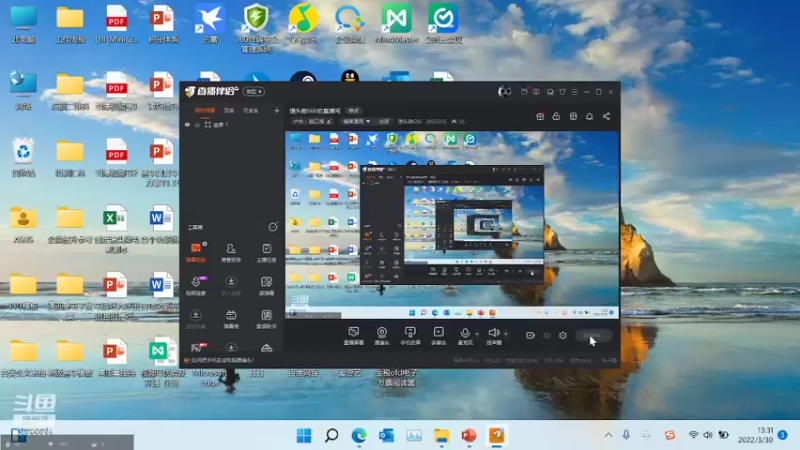Toggle the speaker in bottom toolbar
This screenshot has width=800, height=450.
(x=493, y=336)
